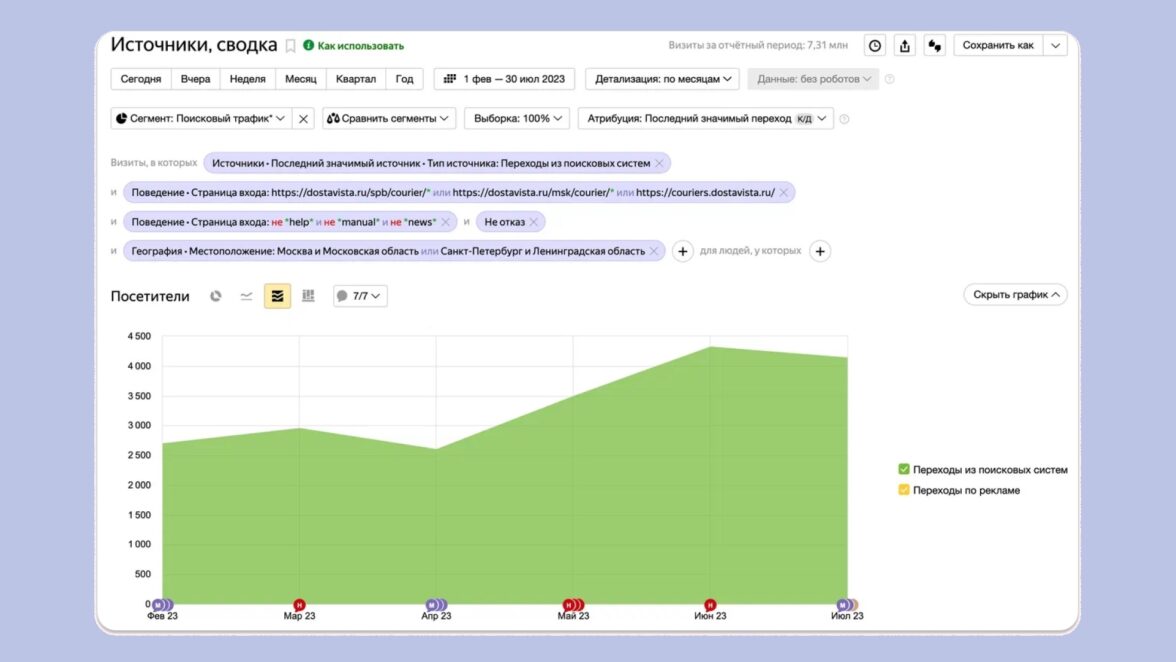1176x662 pixels.
Task: Toggle 'Переходы из поисковых систем' legend checkbox
Action: click(x=904, y=469)
